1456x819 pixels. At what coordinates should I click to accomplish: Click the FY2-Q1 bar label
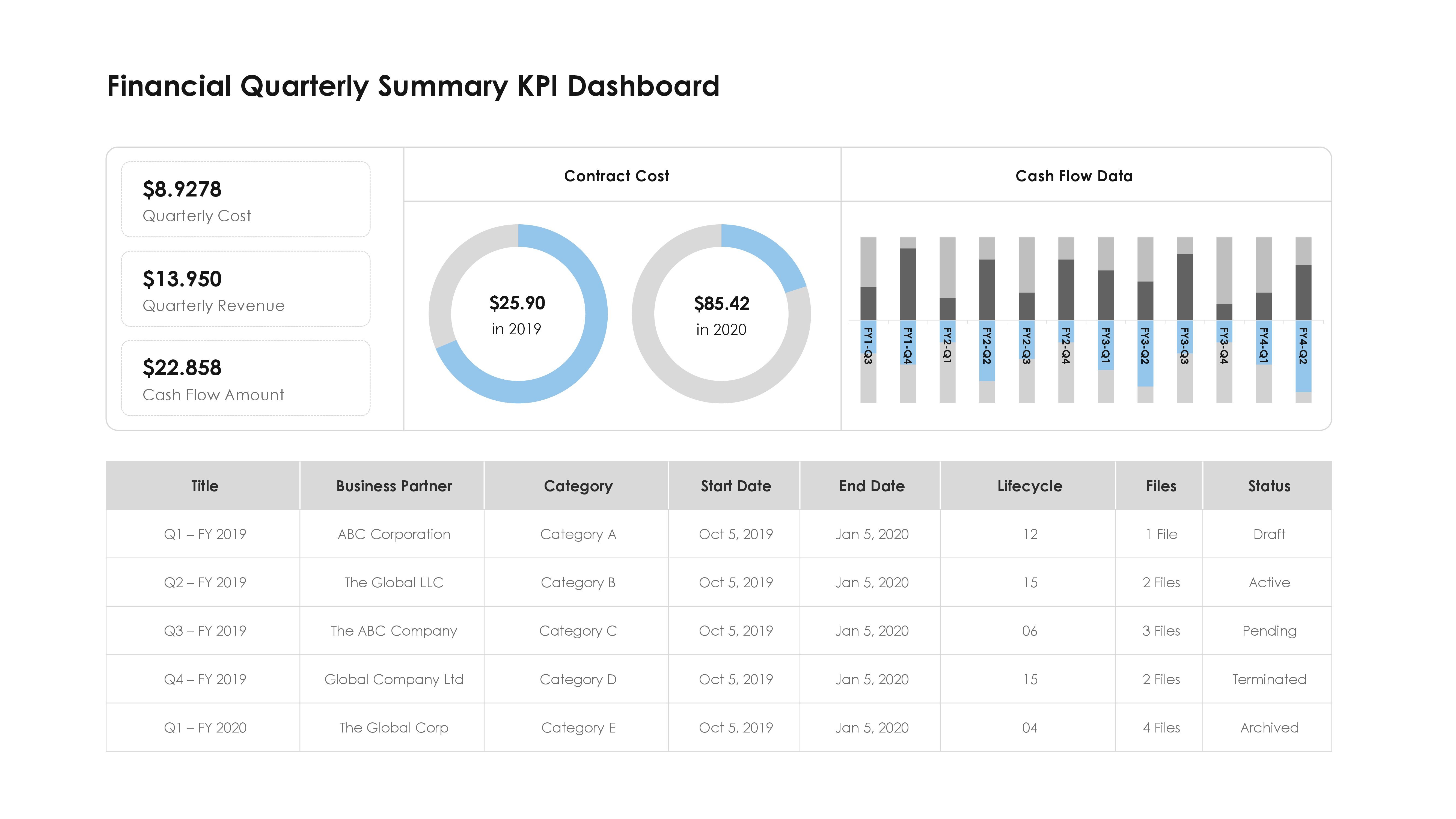point(947,345)
